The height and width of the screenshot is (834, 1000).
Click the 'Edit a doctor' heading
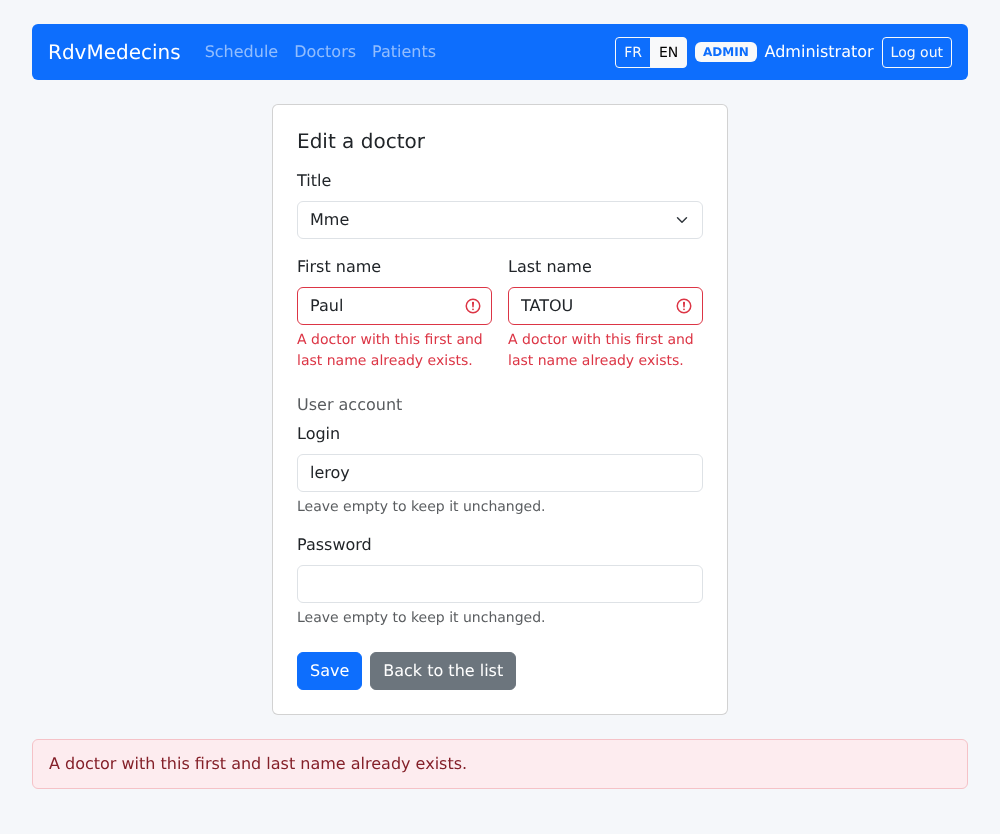coord(361,141)
